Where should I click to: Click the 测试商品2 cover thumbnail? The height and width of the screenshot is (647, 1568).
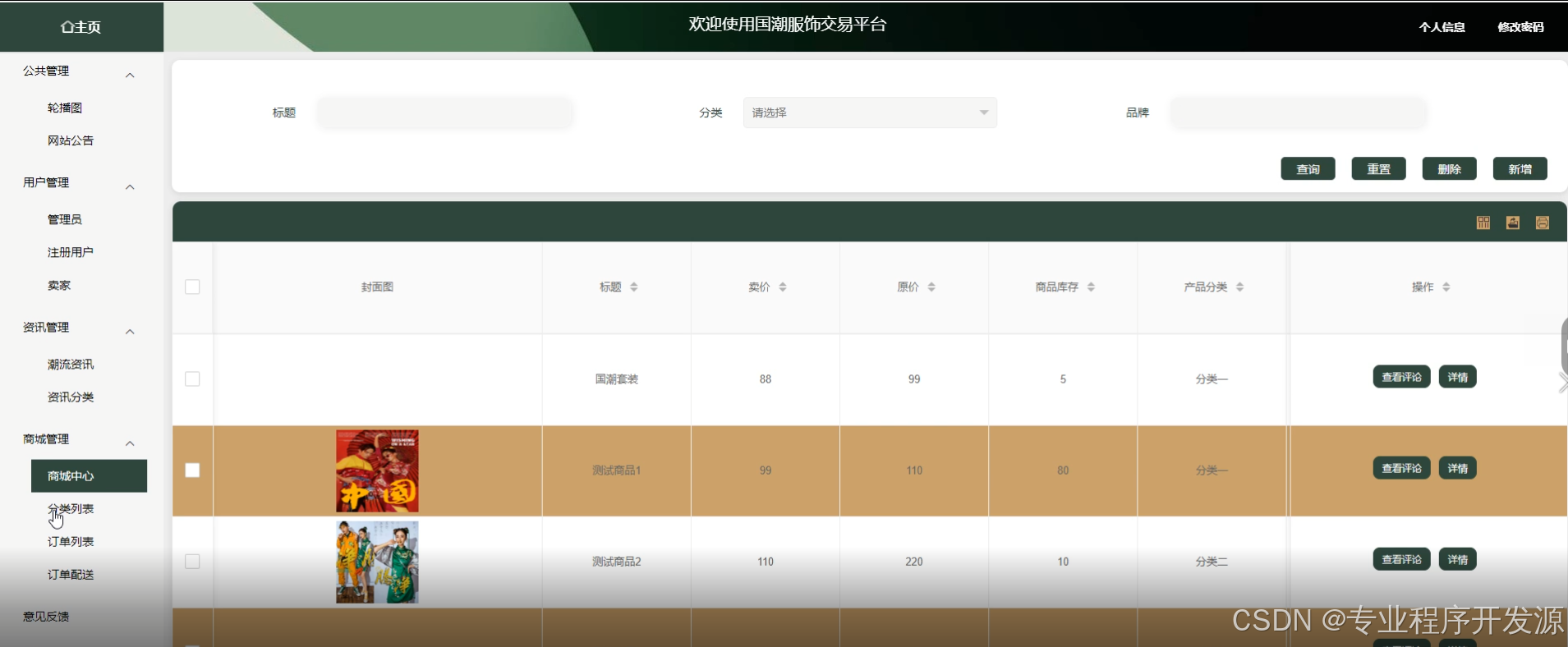click(x=377, y=562)
